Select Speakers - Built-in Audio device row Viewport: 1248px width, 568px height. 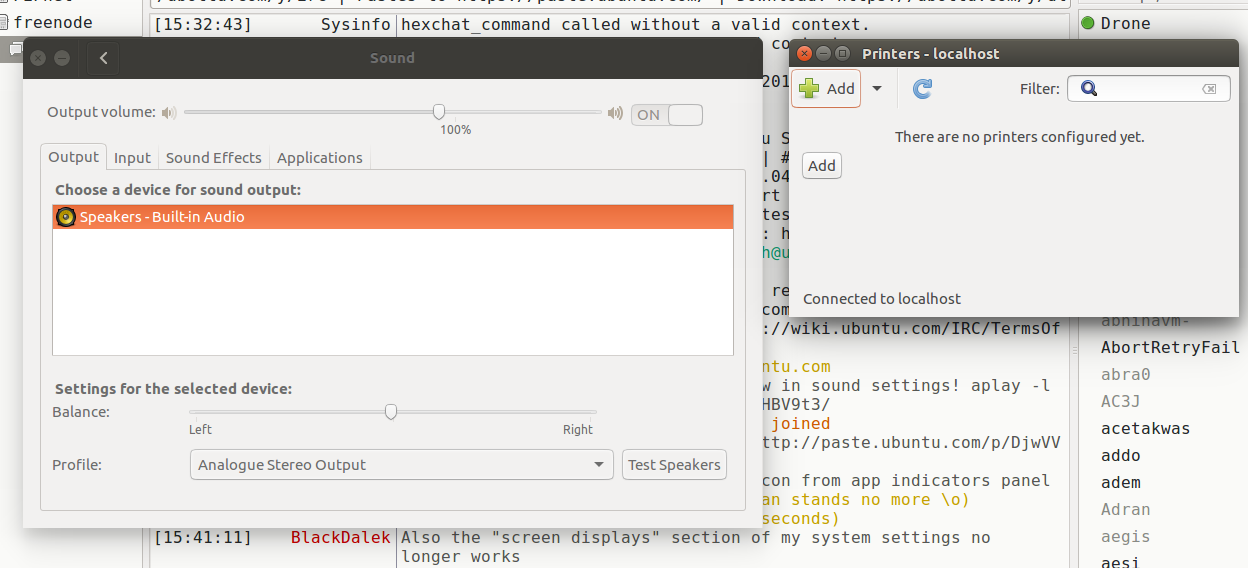pos(393,217)
